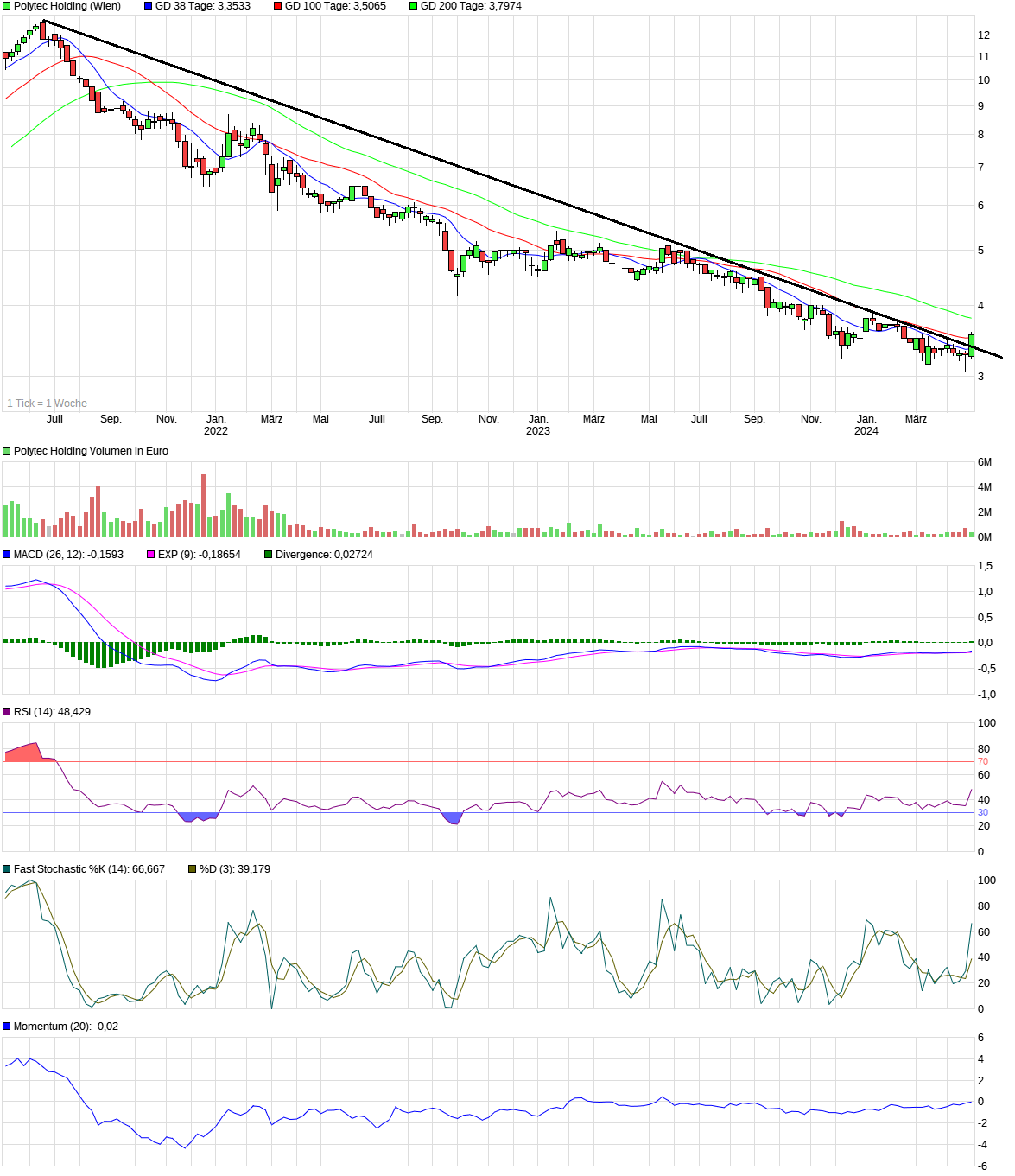This screenshot has height=1176, width=1015.
Task: Select the Fast Stochastic %K legend icon
Action: (x=6, y=869)
